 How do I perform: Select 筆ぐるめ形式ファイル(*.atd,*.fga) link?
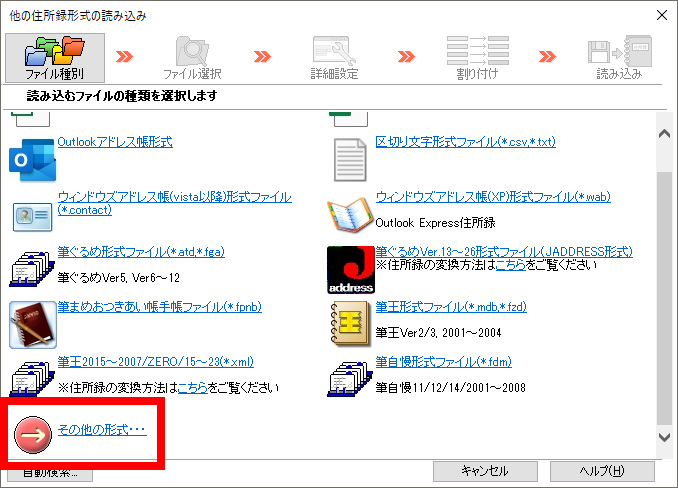(141, 252)
